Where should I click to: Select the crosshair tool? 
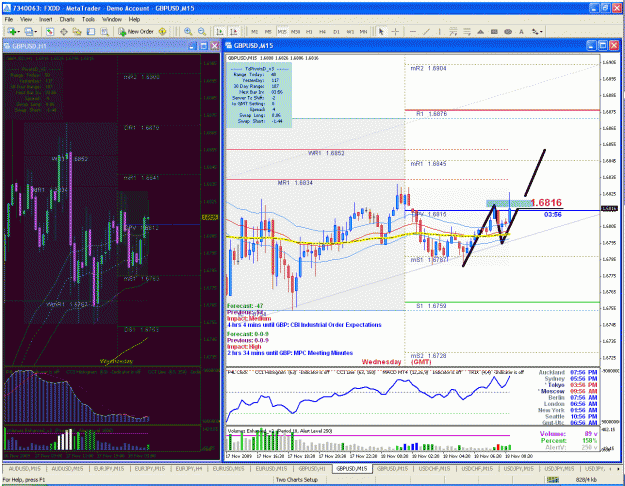pos(395,31)
